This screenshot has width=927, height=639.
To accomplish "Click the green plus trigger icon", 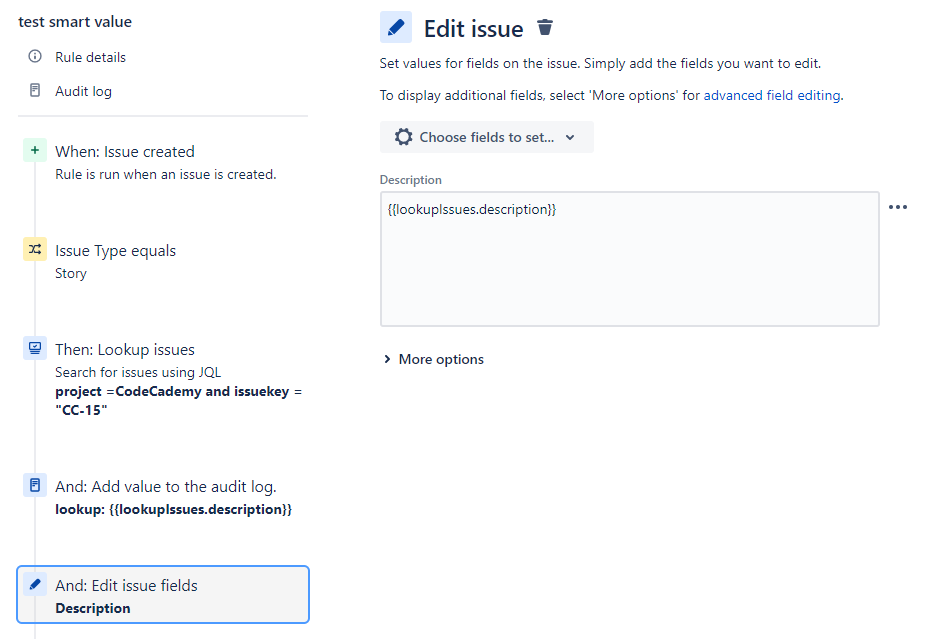I will [x=35, y=151].
